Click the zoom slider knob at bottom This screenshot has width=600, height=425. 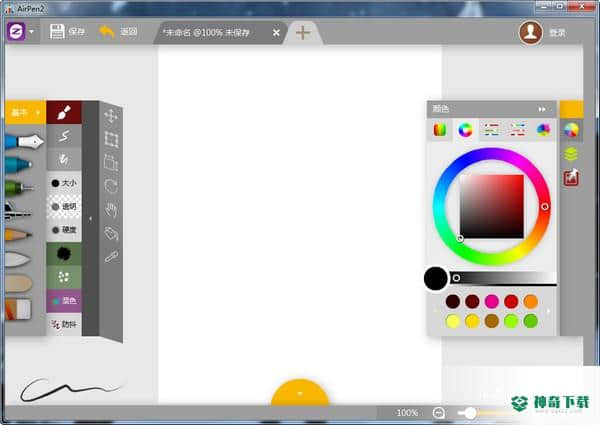(x=470, y=413)
